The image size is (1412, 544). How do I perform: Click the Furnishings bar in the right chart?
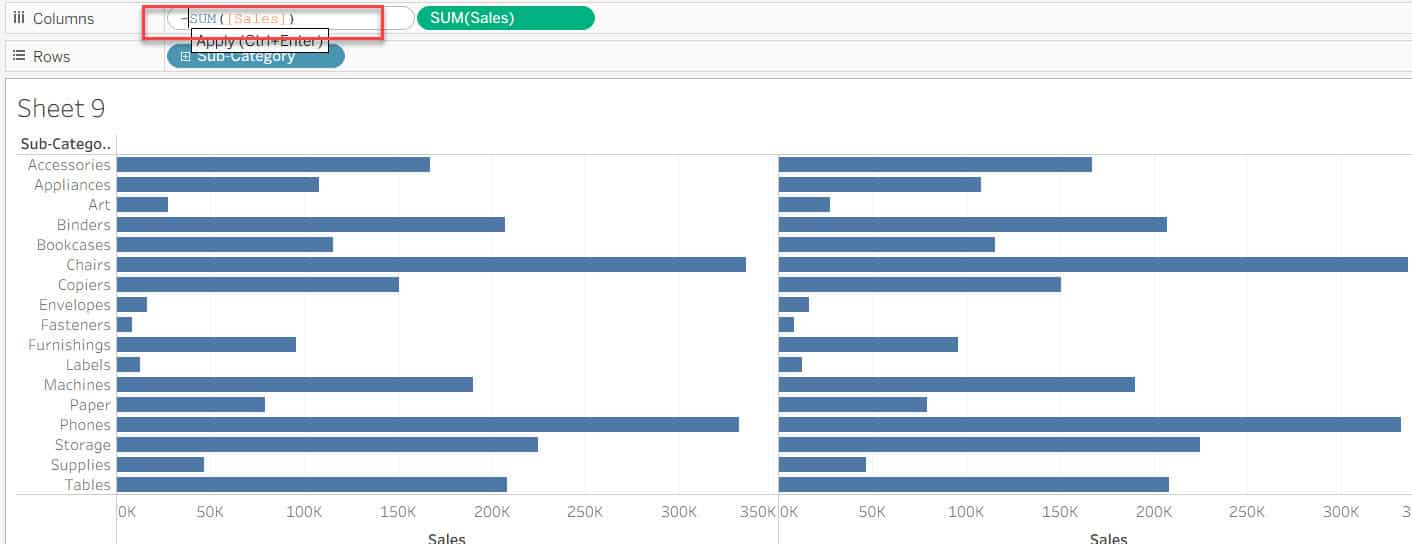(868, 345)
